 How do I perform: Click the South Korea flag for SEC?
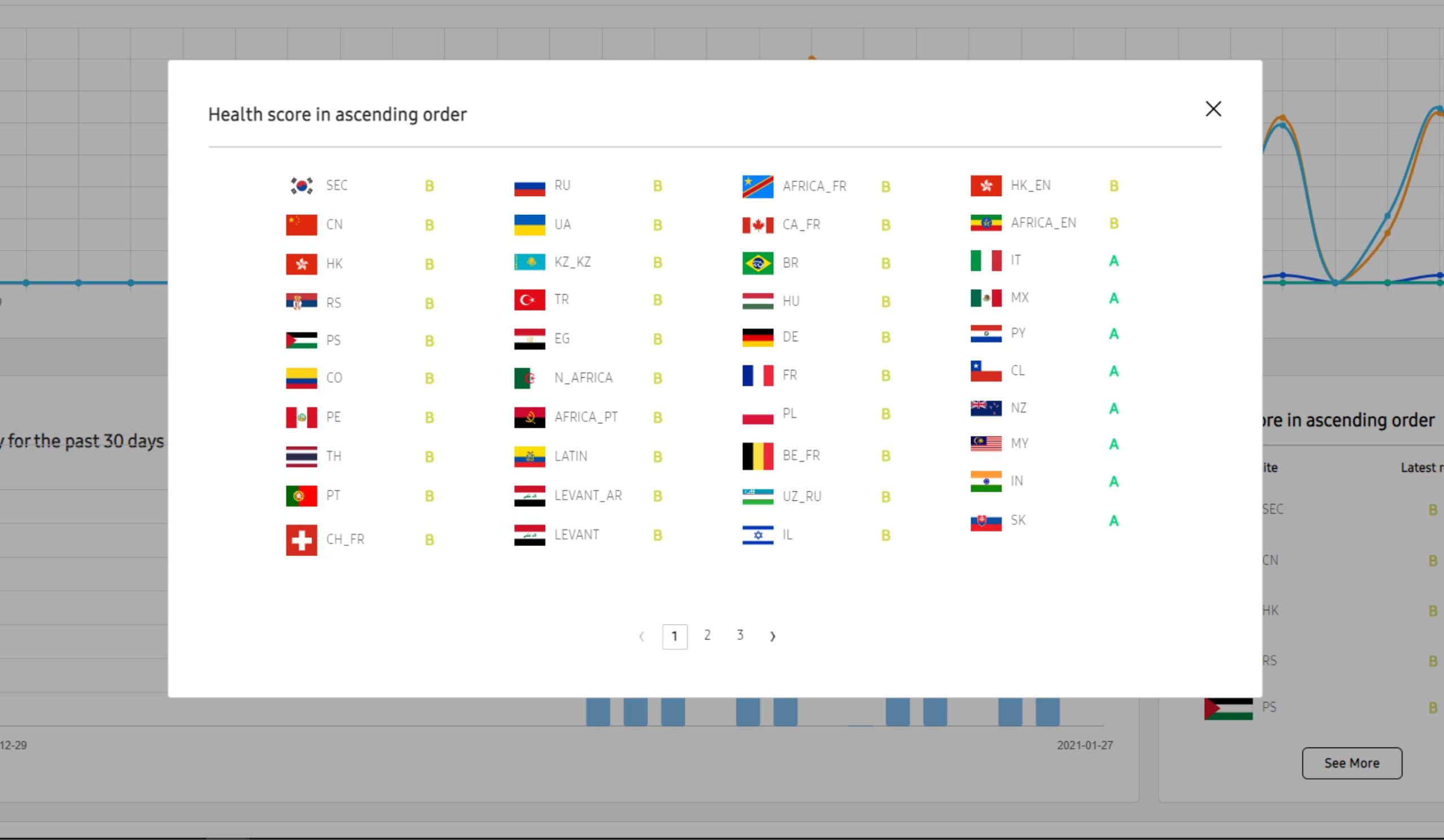tap(301, 185)
